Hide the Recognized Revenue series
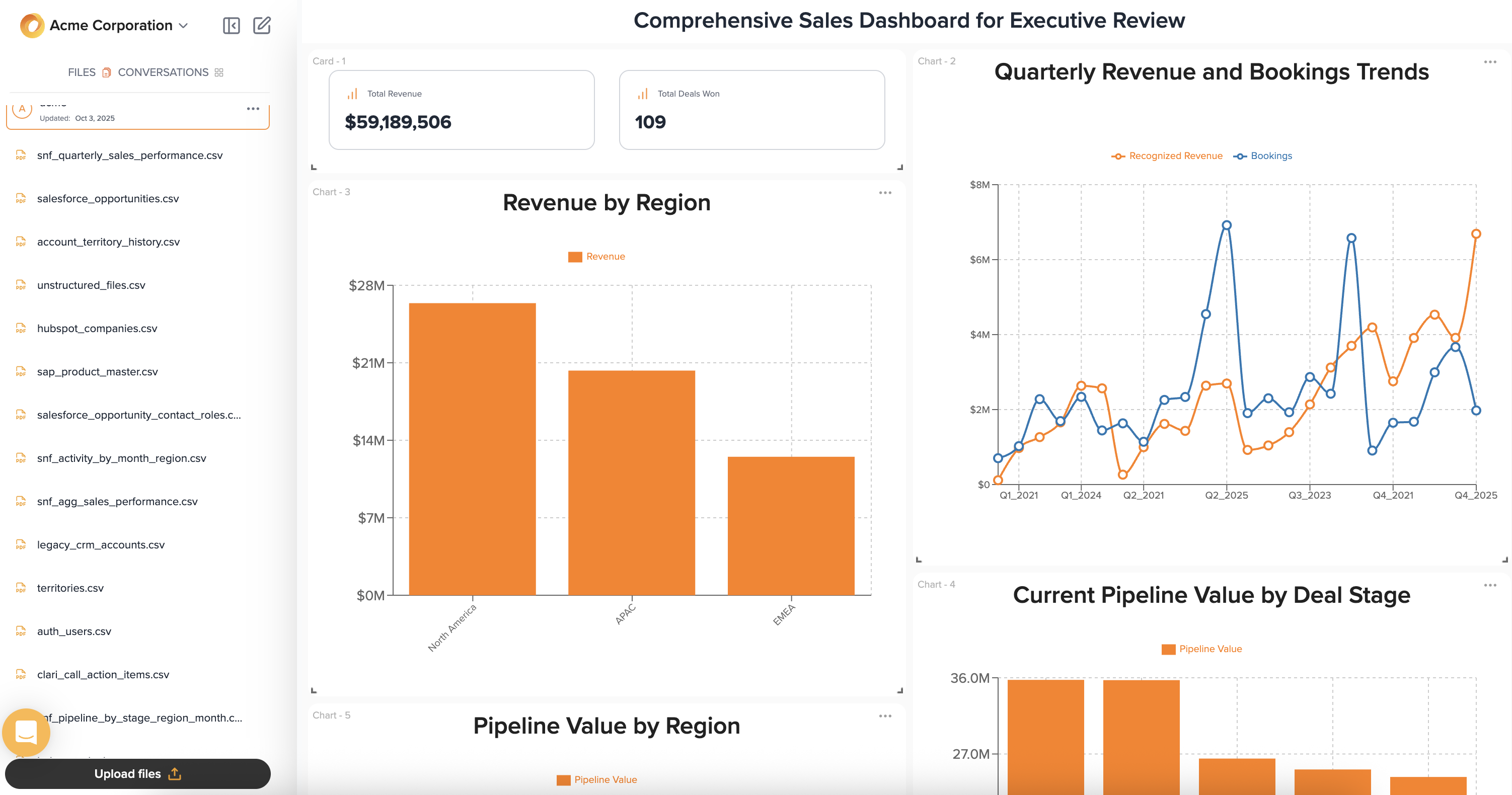This screenshot has width=1512, height=795. [1167, 155]
